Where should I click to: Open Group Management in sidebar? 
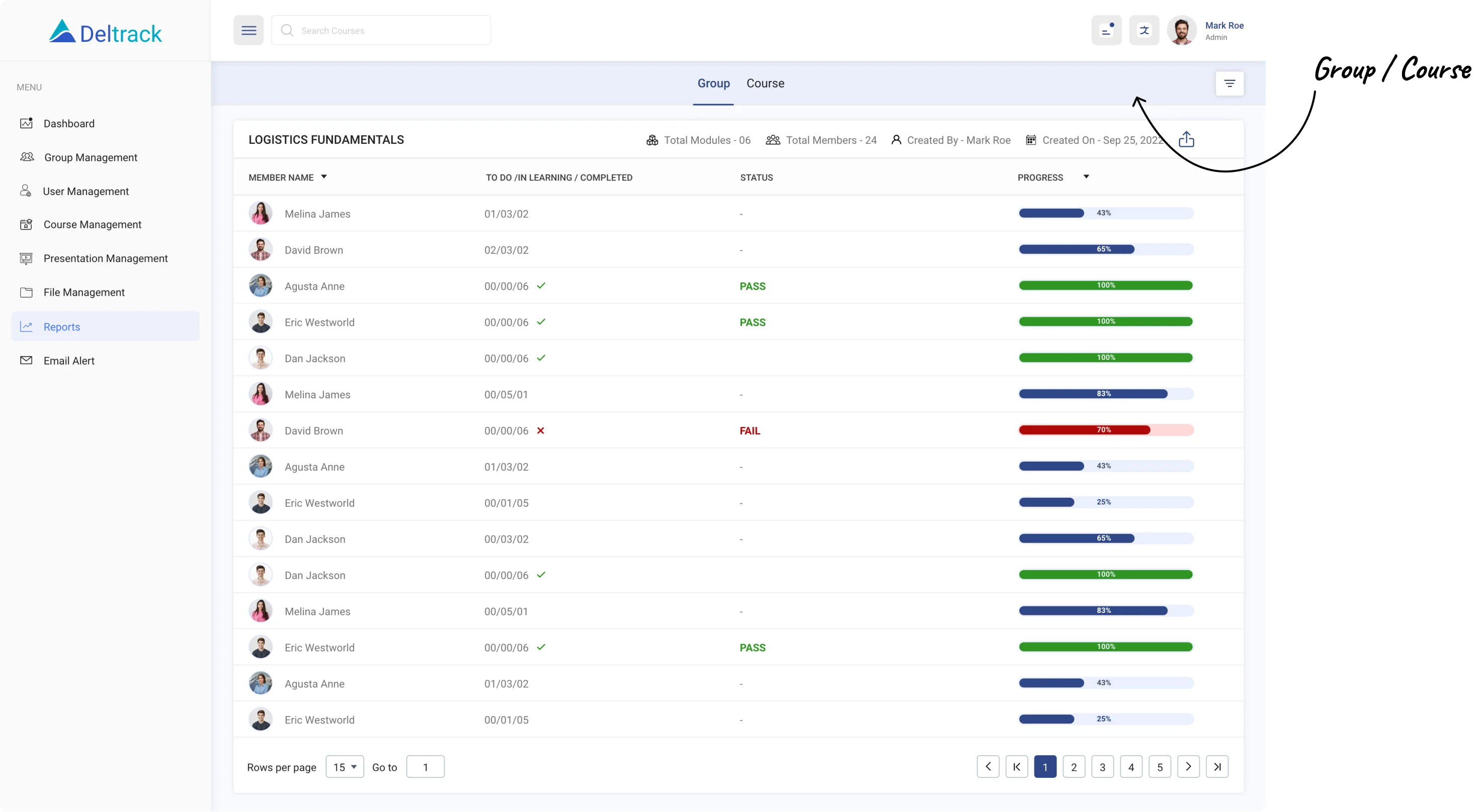(90, 157)
